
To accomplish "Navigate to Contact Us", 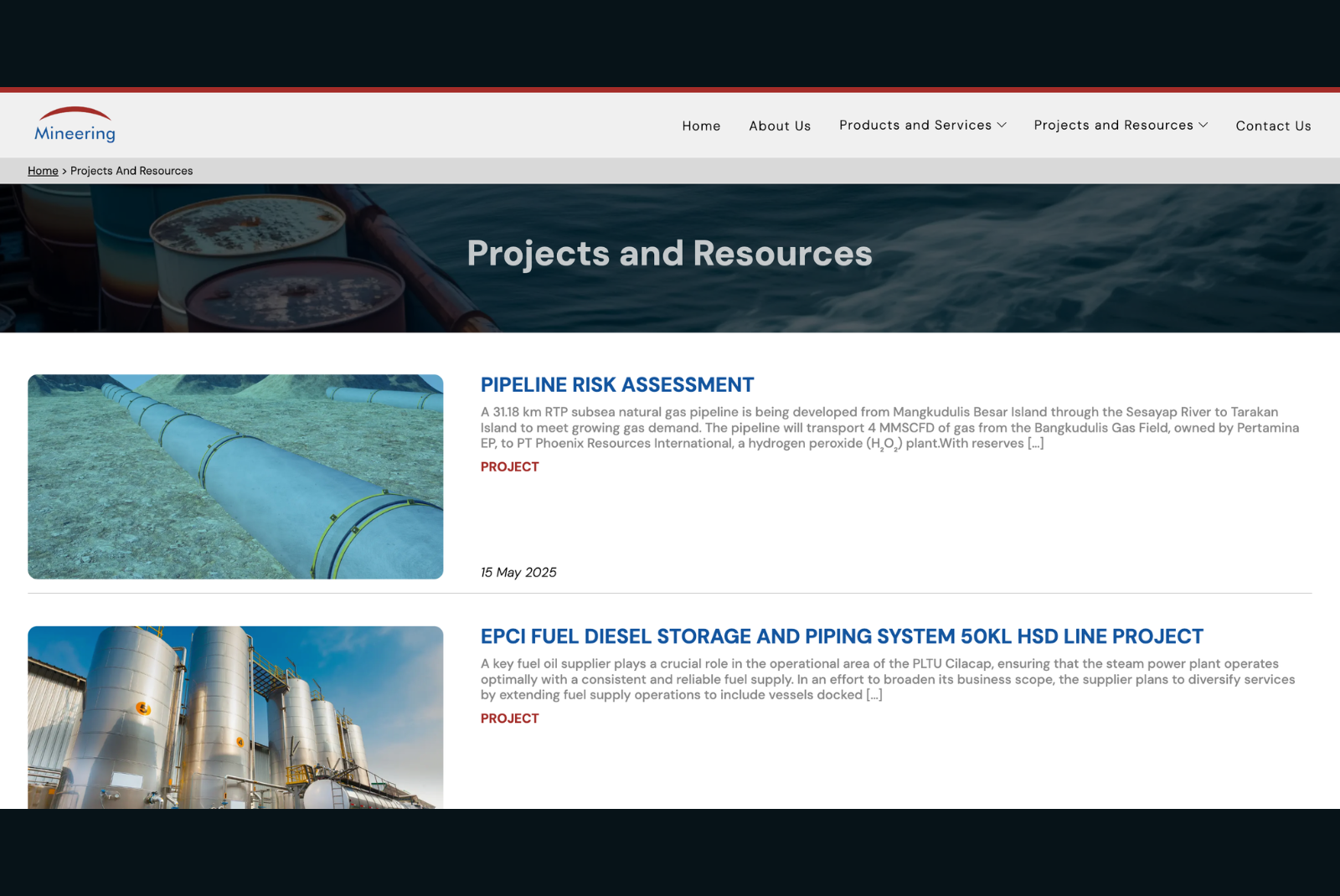I will [x=1273, y=126].
